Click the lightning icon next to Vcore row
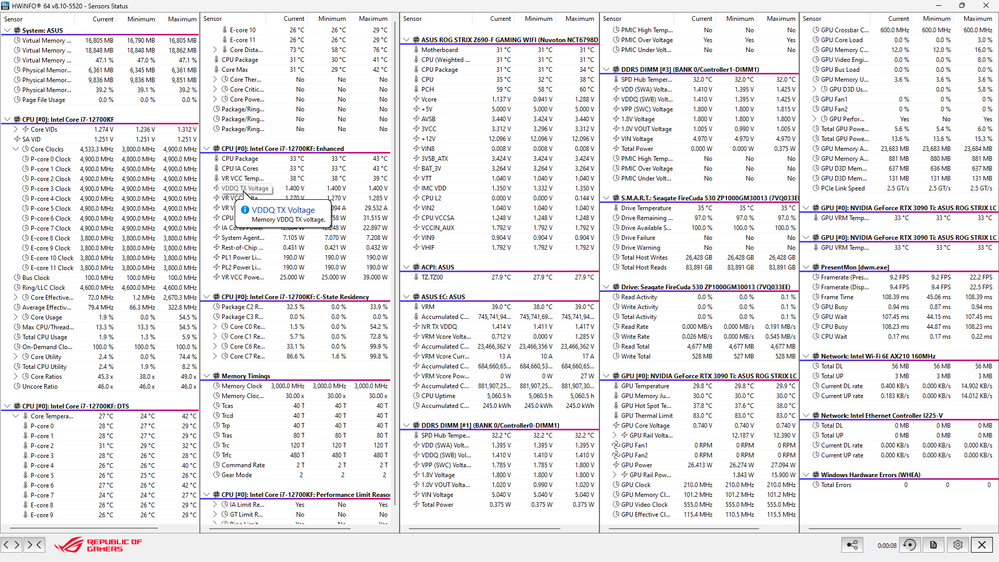This screenshot has width=999, height=562. pos(416,99)
